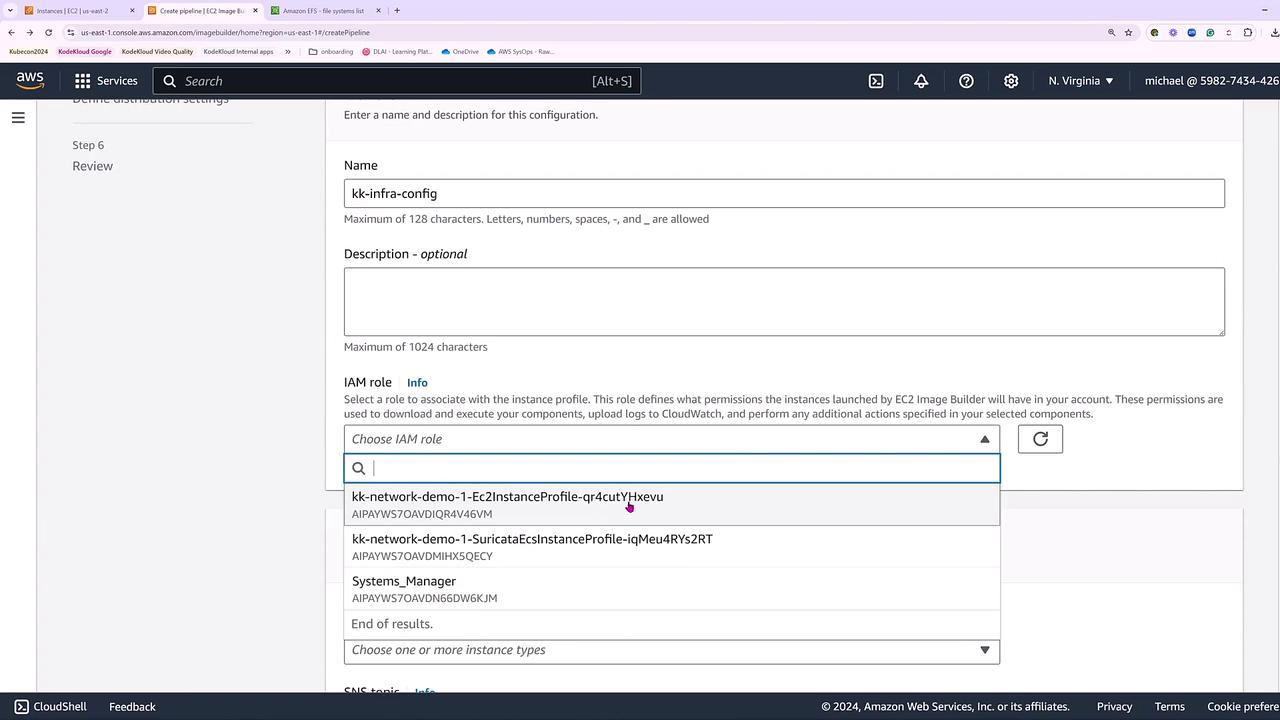Refresh the IAM role list
The height and width of the screenshot is (720, 1280).
tap(1040, 439)
